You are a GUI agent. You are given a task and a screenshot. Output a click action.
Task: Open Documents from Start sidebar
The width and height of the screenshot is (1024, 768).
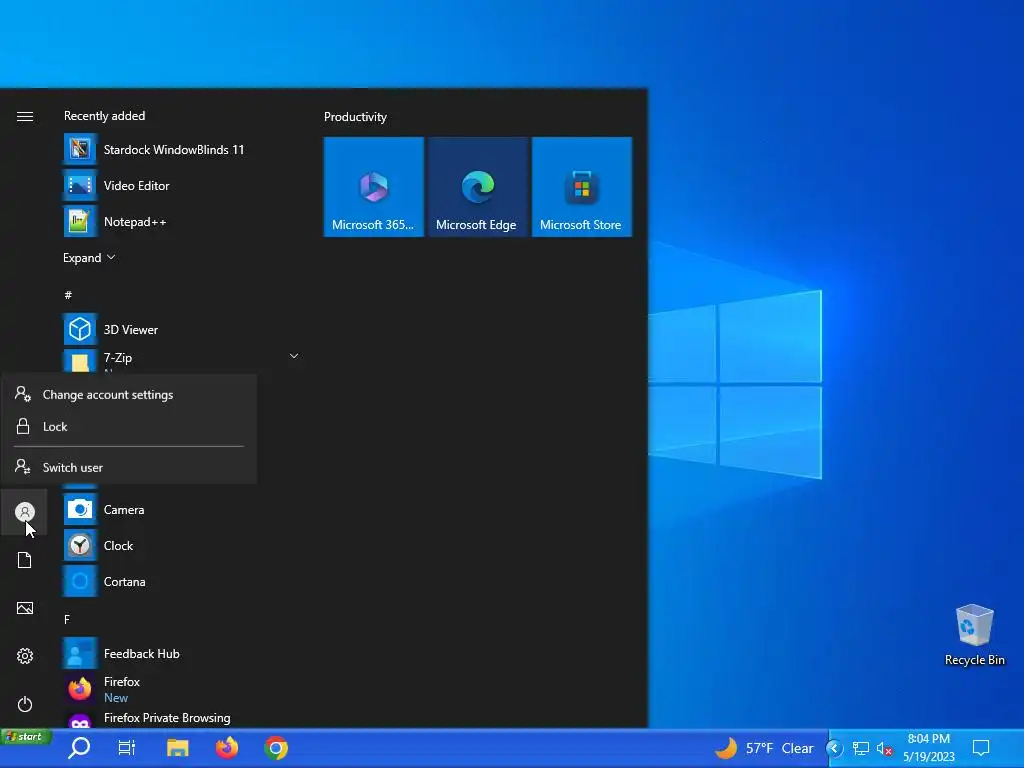click(x=25, y=560)
